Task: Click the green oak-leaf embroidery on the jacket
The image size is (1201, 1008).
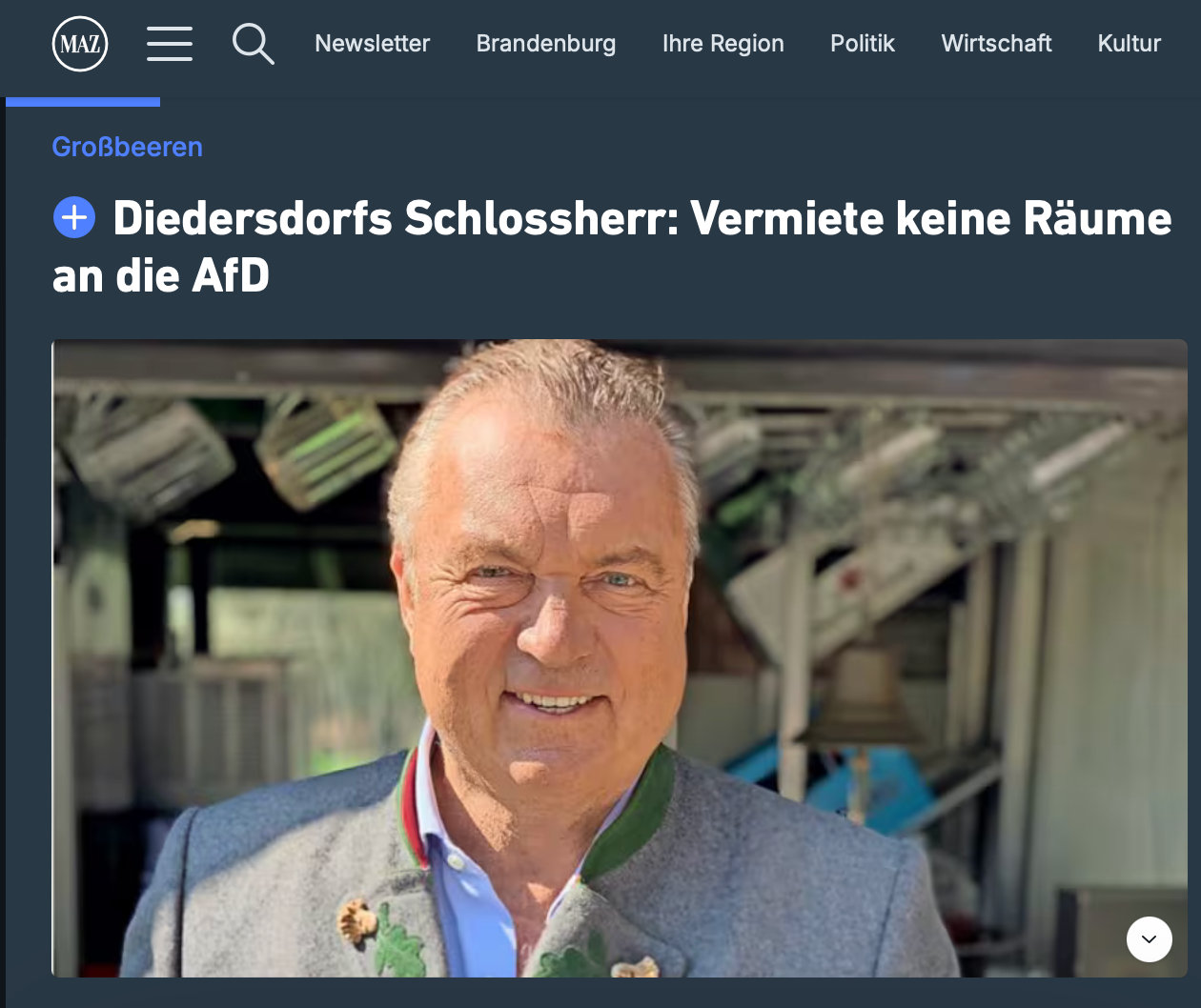Action: 396,943
